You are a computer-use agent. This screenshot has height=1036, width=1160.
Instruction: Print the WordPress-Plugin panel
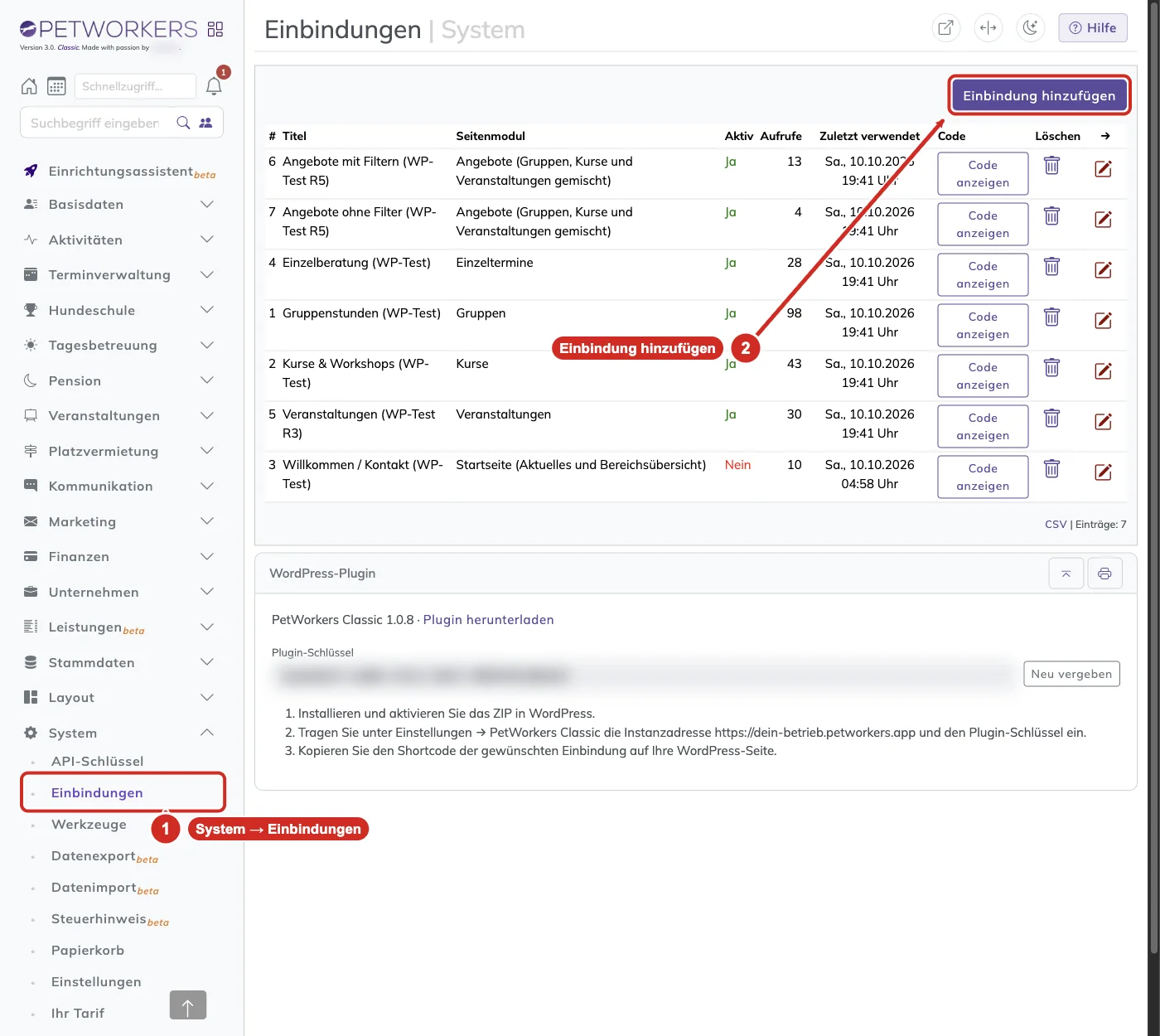(1104, 574)
